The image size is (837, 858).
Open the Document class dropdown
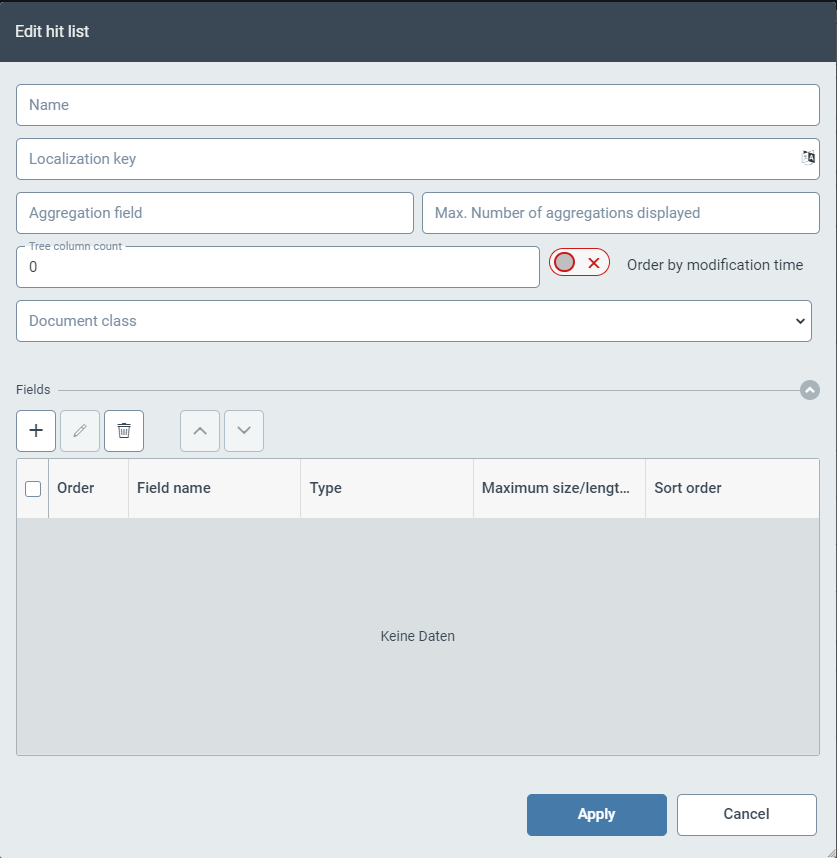[x=414, y=321]
